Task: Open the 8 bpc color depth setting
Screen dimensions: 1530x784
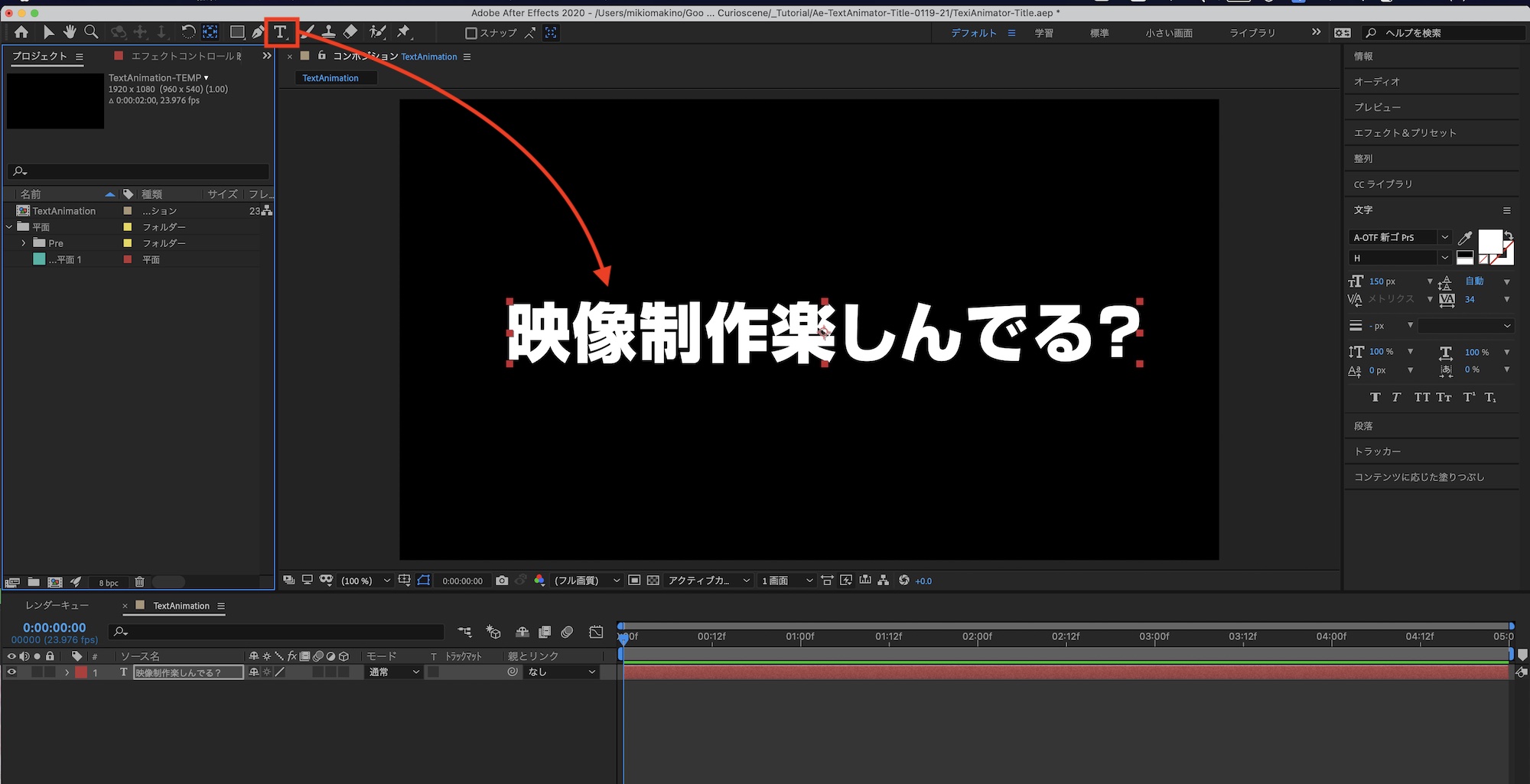Action: pos(109,583)
